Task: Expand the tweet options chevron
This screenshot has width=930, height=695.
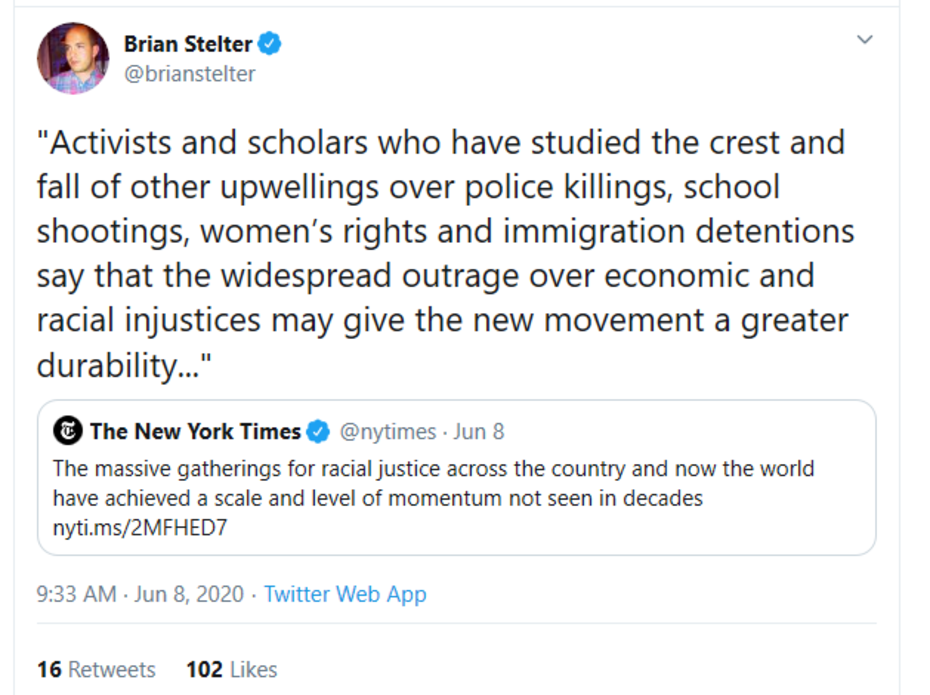Action: click(865, 40)
